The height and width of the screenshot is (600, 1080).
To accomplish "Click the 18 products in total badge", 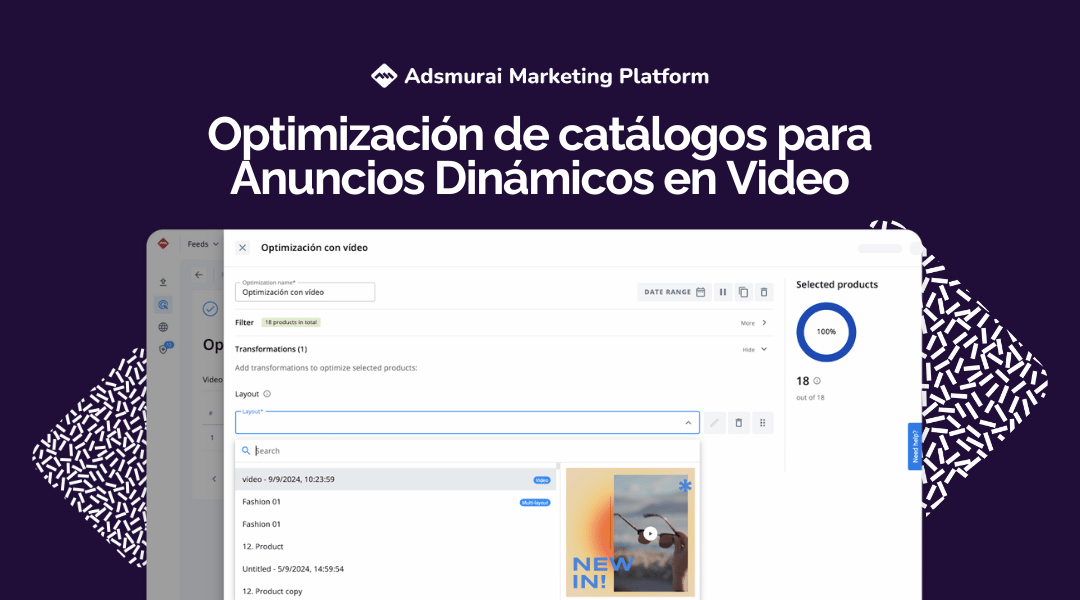I will pos(291,322).
